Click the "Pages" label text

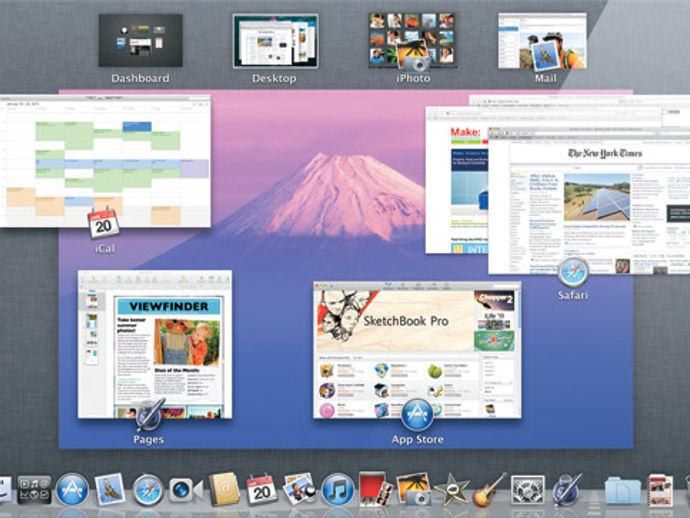149,439
